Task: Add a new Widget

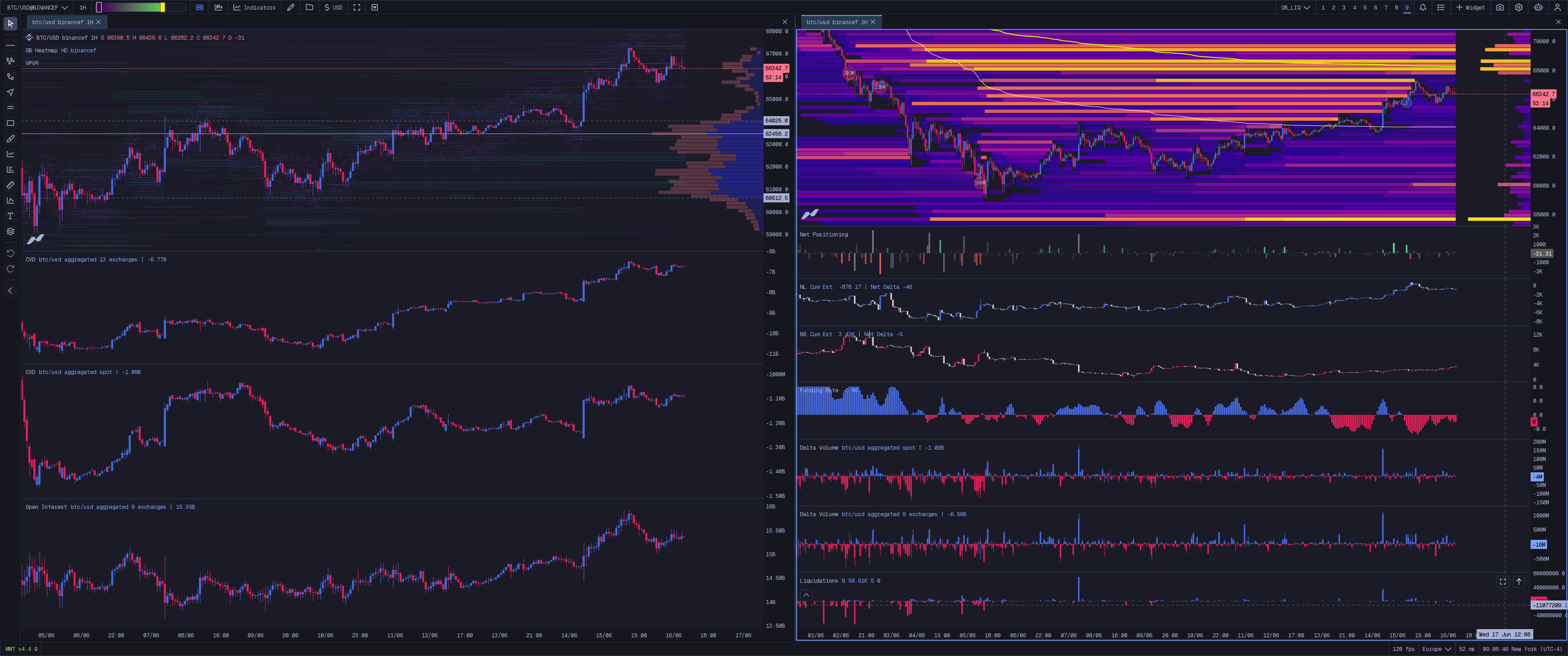Action: (x=1470, y=7)
